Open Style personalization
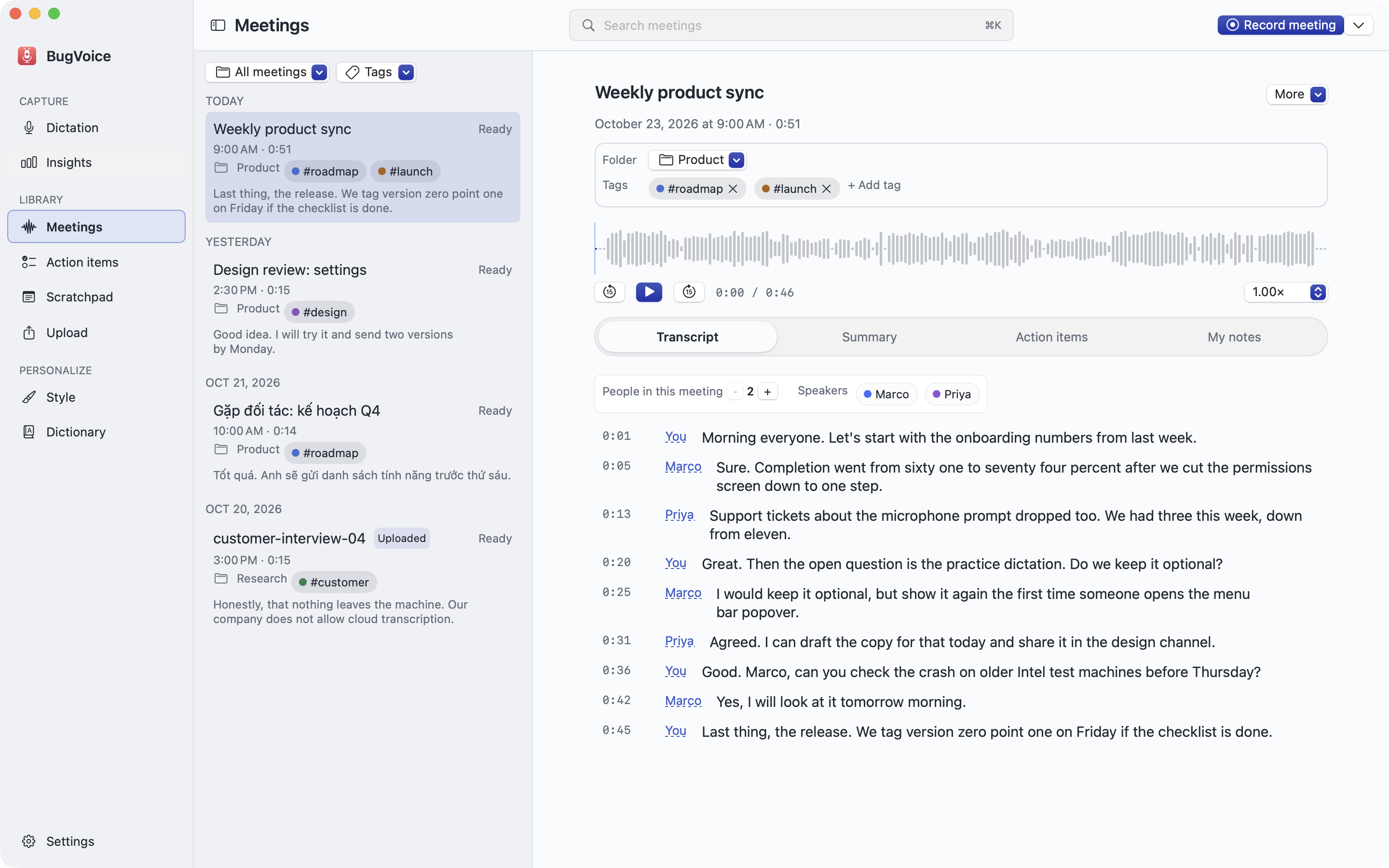The width and height of the screenshot is (1389, 868). pyautogui.click(x=96, y=397)
